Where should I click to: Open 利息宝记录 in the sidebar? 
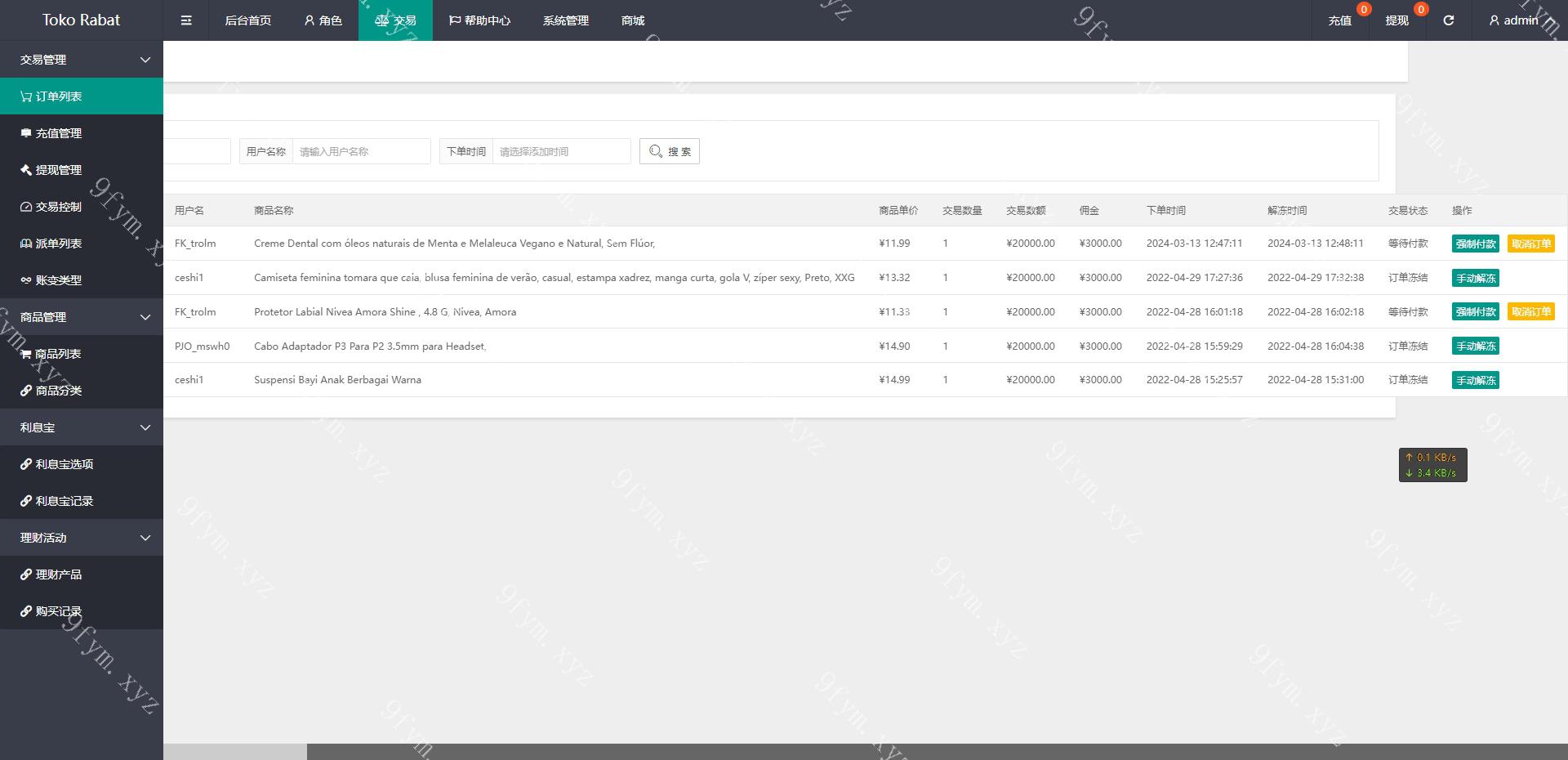point(82,501)
